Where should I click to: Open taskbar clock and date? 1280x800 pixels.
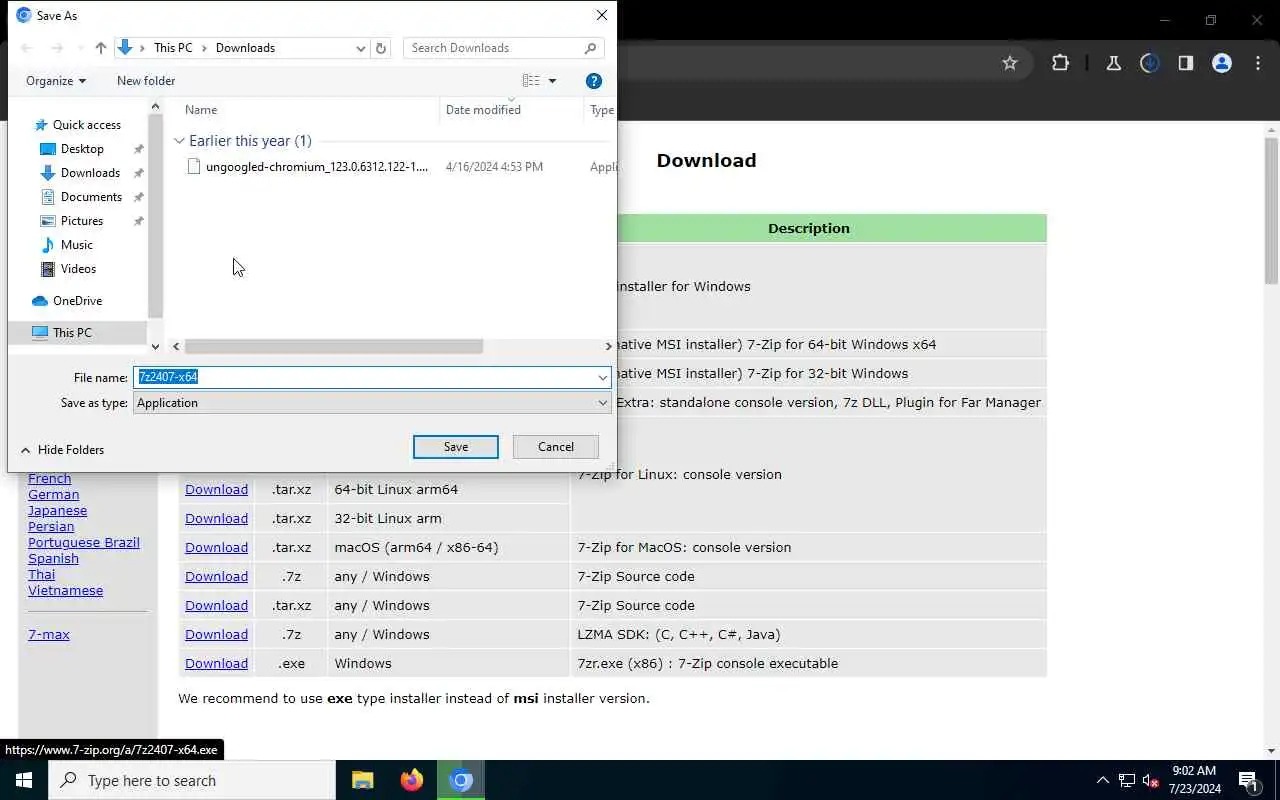click(1193, 780)
